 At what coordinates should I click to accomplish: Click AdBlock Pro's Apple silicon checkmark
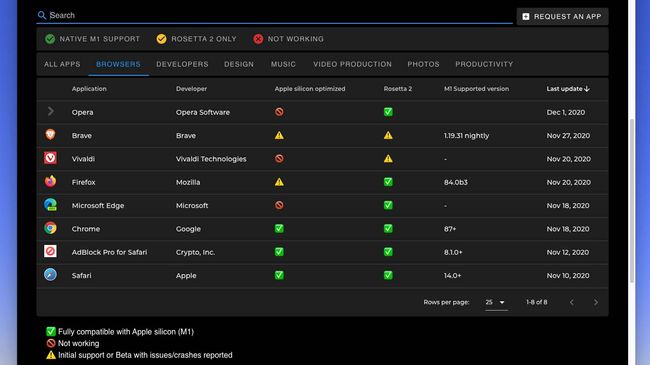(x=279, y=252)
